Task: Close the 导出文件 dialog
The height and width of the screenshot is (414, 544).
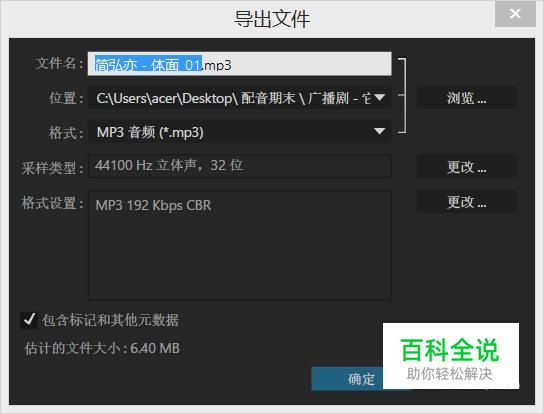Action: 515,14
